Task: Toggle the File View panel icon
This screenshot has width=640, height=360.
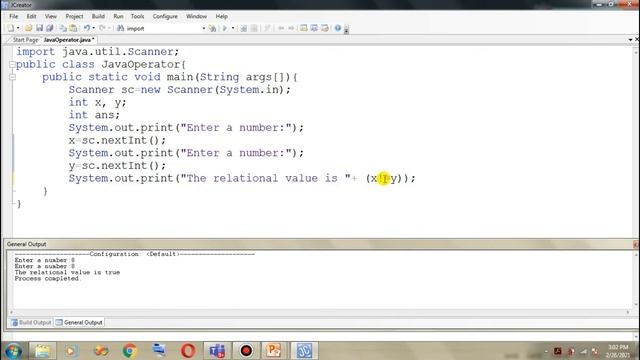Action: [304, 28]
